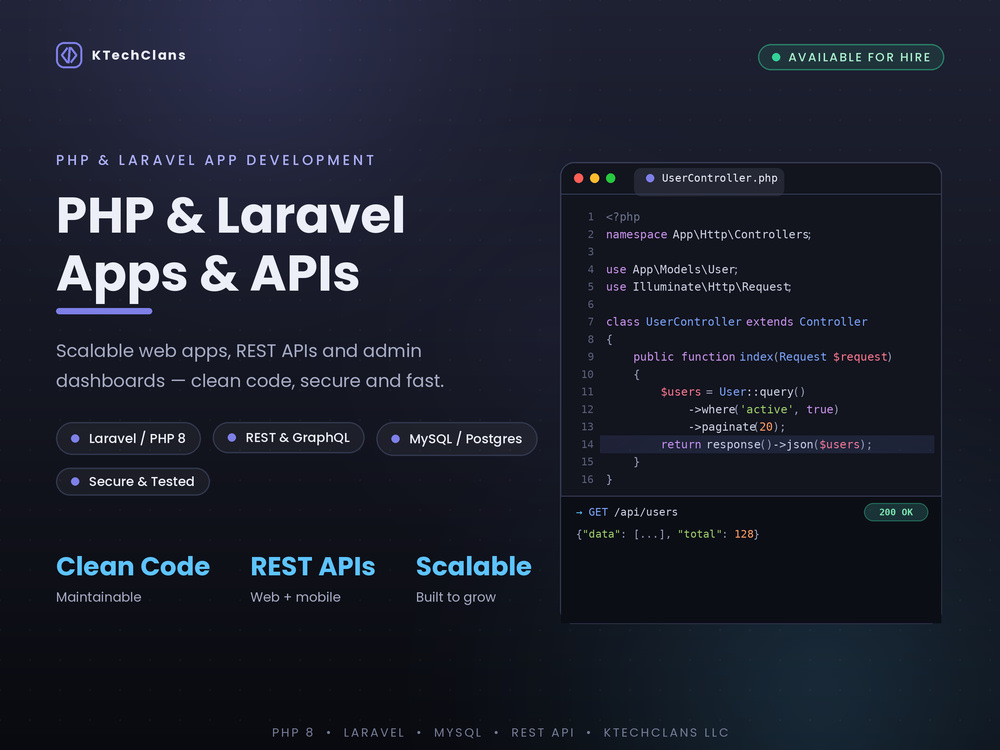Screen dimensions: 1000x750
Task: Click the Web + mobile subtitle
Action: click(295, 598)
